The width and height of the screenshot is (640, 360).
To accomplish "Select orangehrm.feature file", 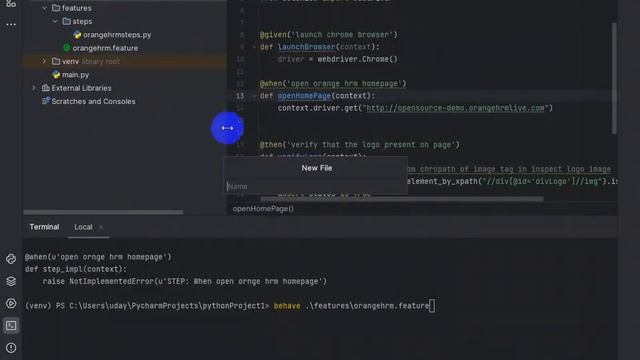I will (105, 48).
